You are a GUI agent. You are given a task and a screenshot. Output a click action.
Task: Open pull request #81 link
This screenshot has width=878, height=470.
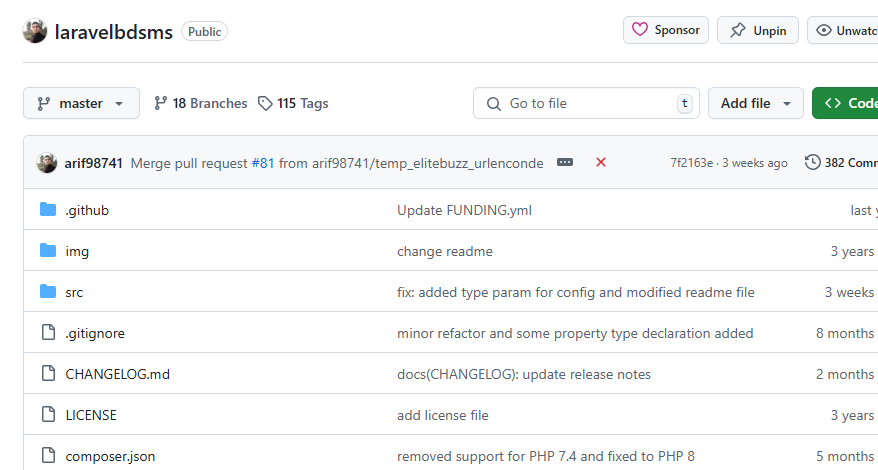(x=263, y=163)
